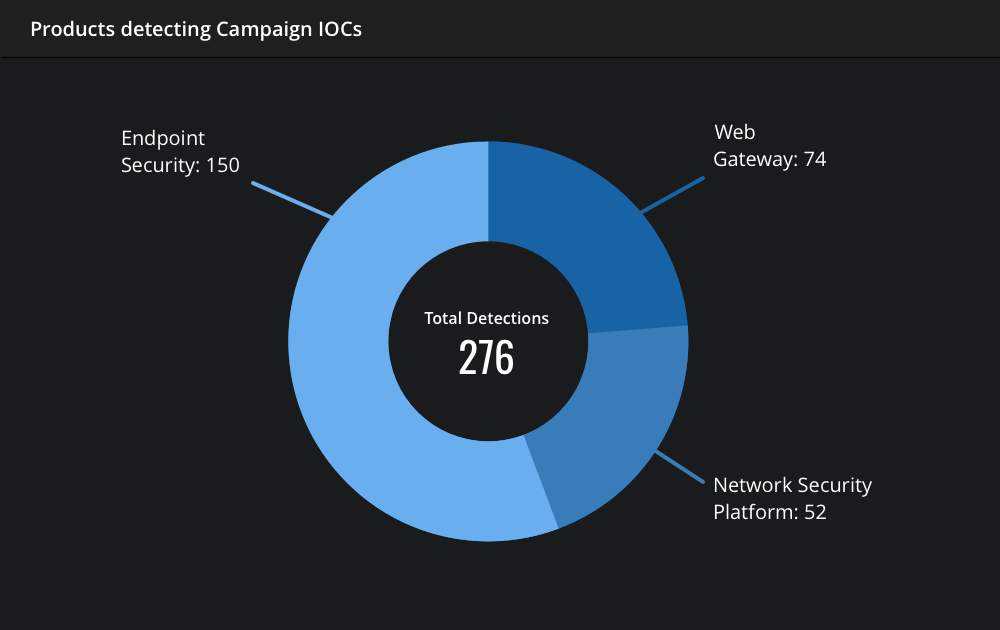Click the word 'Web' above Gateway

tap(735, 132)
